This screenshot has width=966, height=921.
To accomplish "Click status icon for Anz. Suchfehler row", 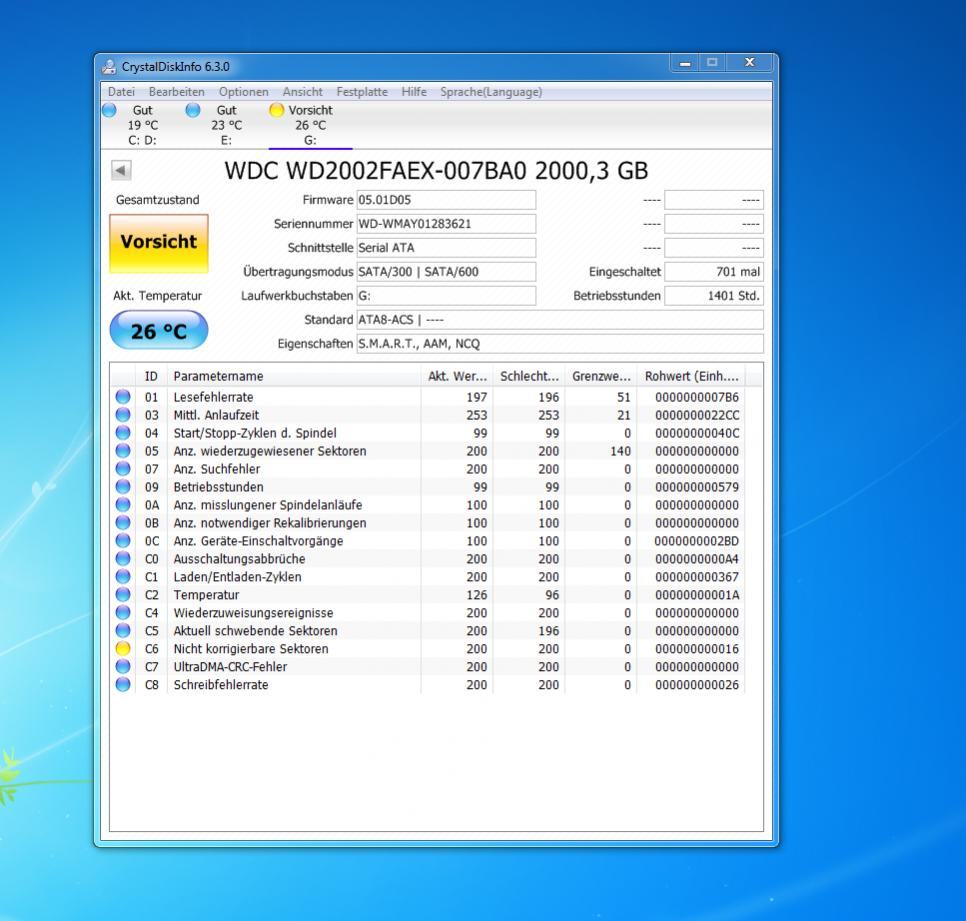I will click(x=123, y=469).
